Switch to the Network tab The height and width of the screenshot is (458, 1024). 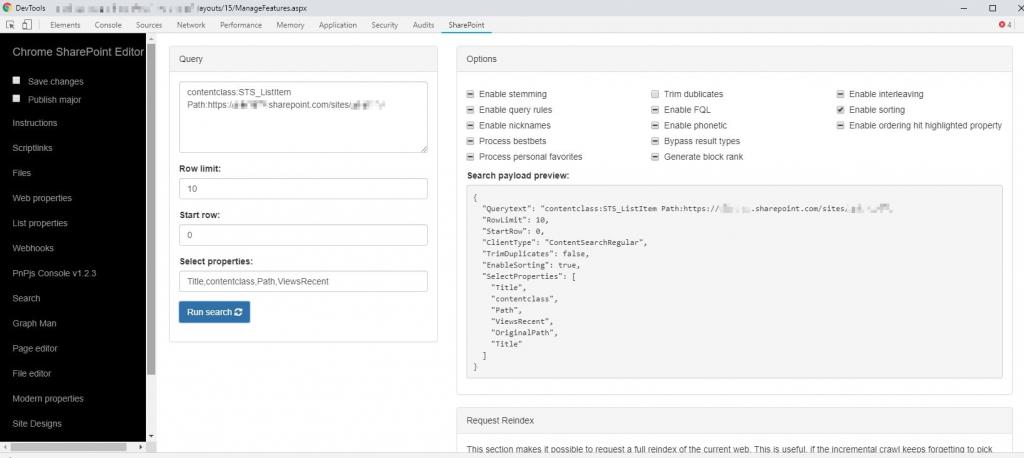(x=190, y=25)
